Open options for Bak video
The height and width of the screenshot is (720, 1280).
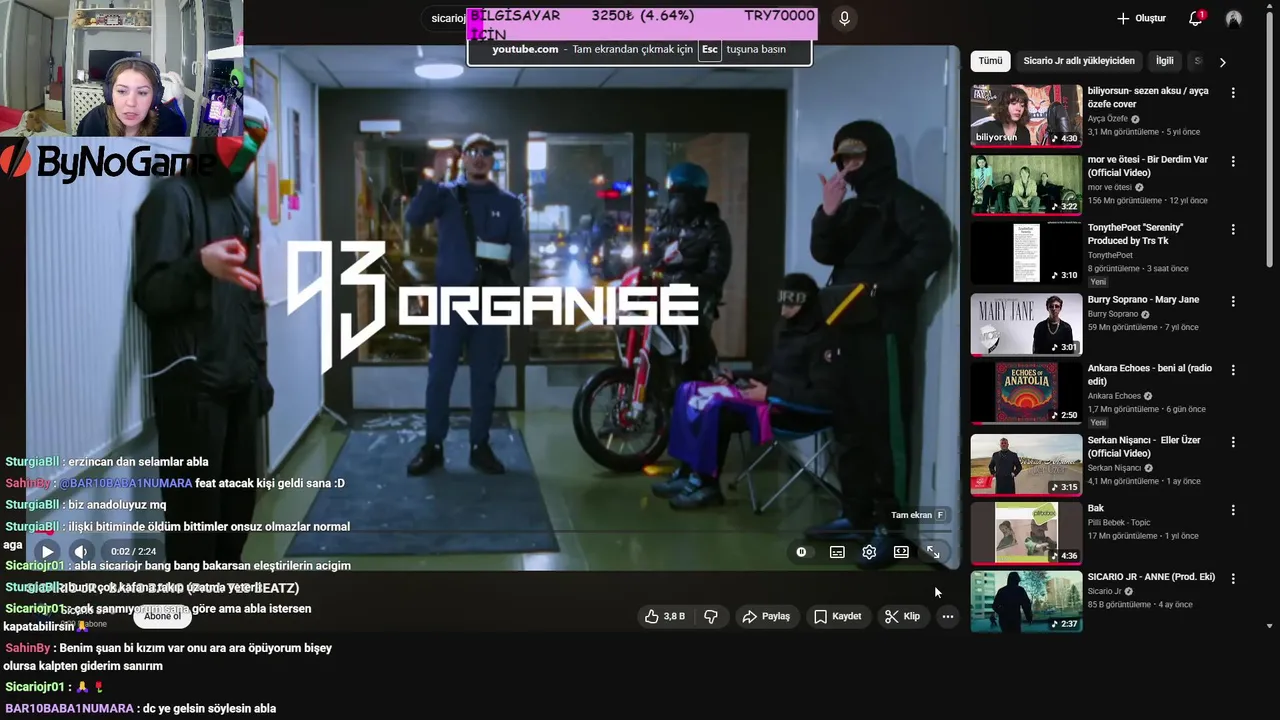coord(1233,509)
